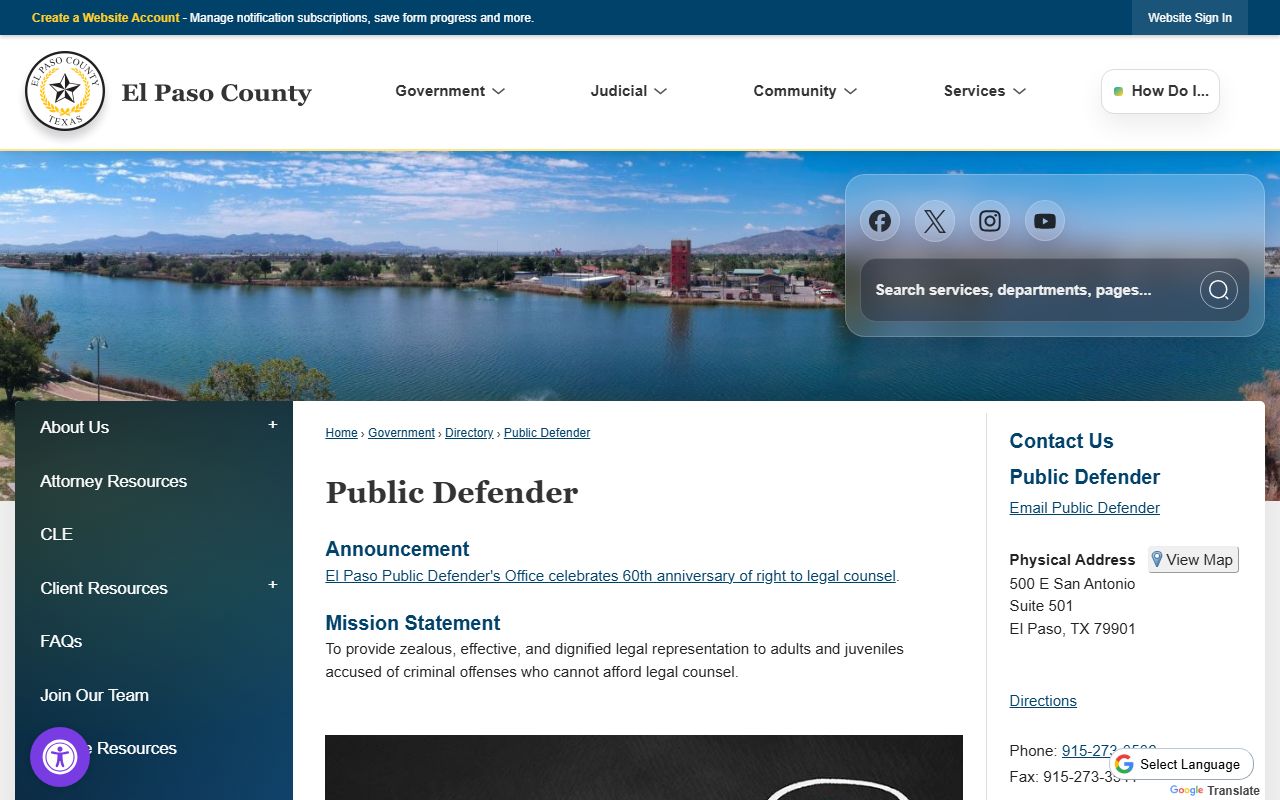
Task: Click the search magnifier icon
Action: coord(1218,290)
